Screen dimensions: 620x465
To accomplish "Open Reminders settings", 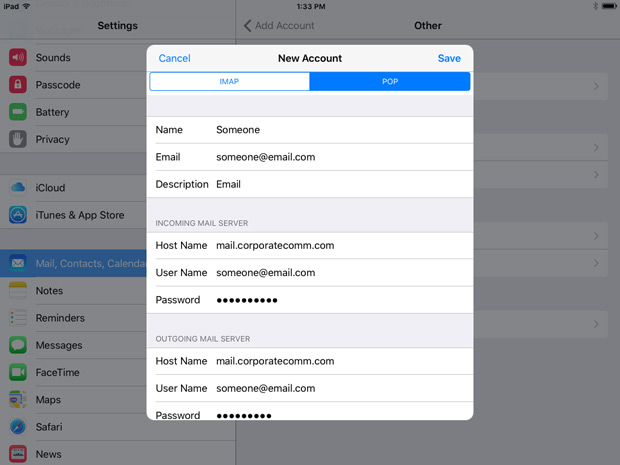I will coord(73,318).
